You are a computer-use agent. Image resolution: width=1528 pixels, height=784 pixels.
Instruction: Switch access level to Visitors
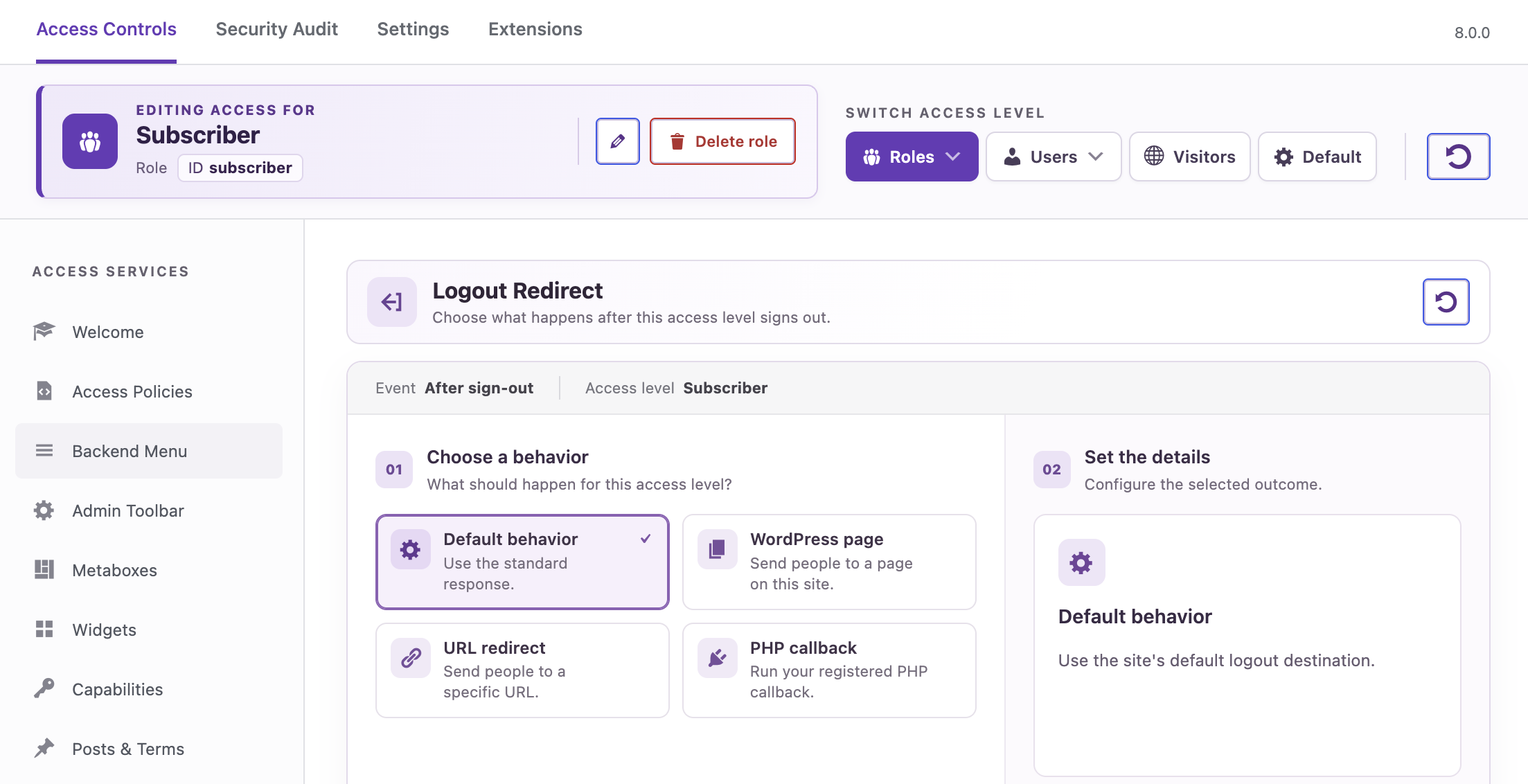click(1189, 157)
